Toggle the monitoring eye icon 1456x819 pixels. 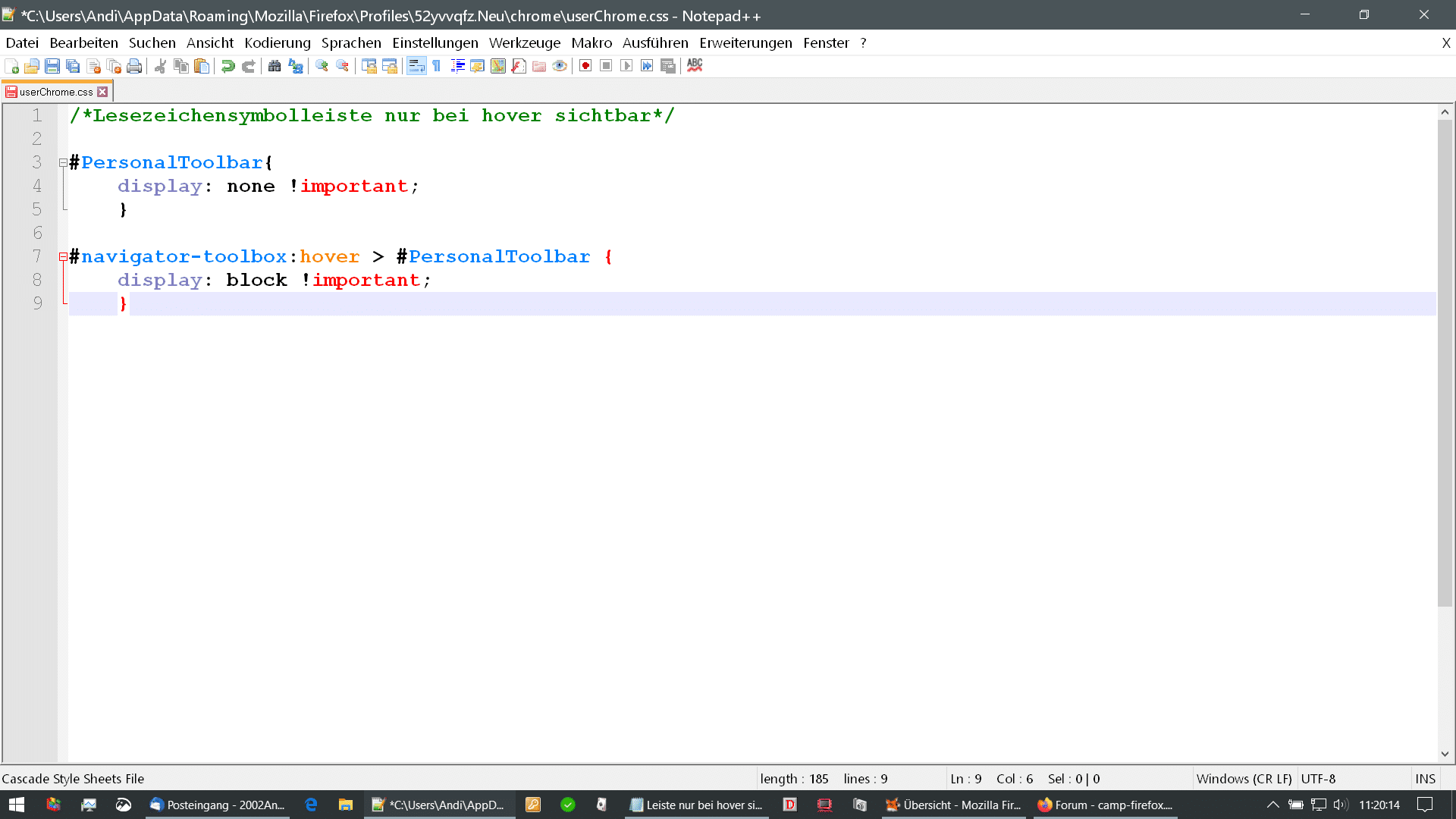coord(560,66)
